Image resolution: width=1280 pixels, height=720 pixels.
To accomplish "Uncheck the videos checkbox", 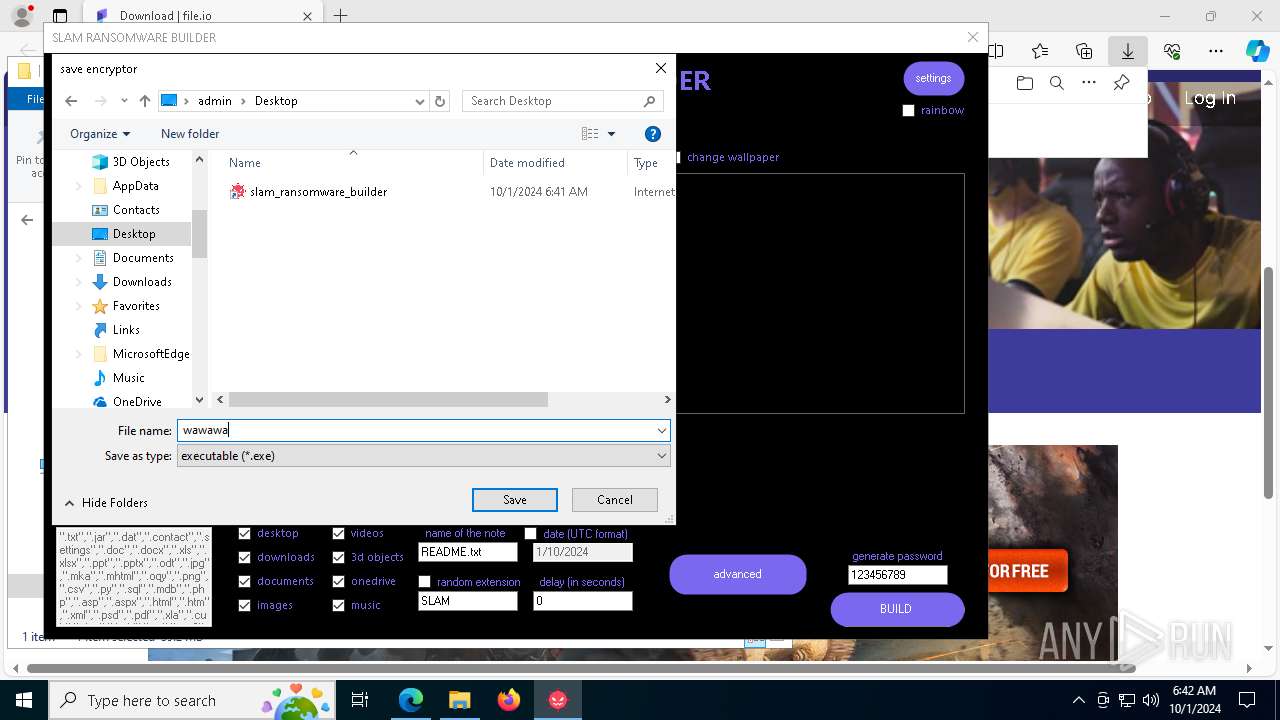I will click(338, 534).
